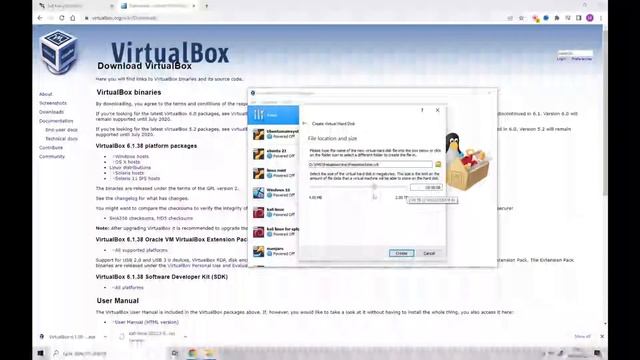The width and height of the screenshot is (640, 360).
Task: Open the SHA256 checksums link
Action: 131,218
